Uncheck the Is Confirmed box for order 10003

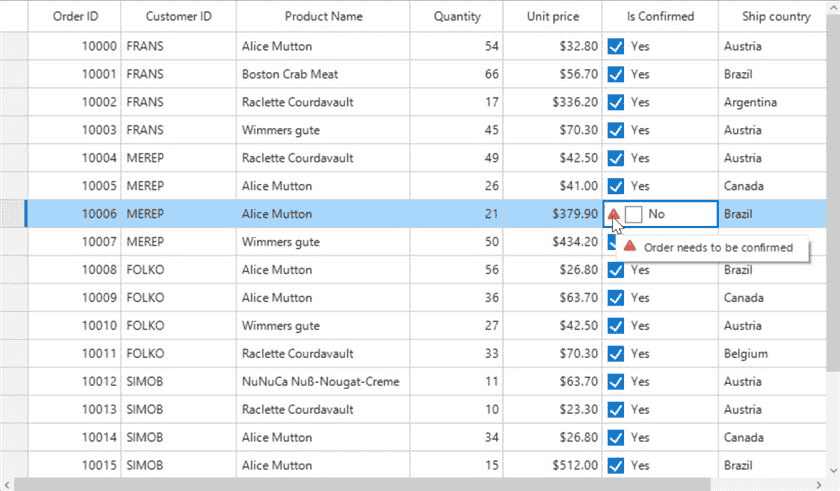tap(616, 130)
